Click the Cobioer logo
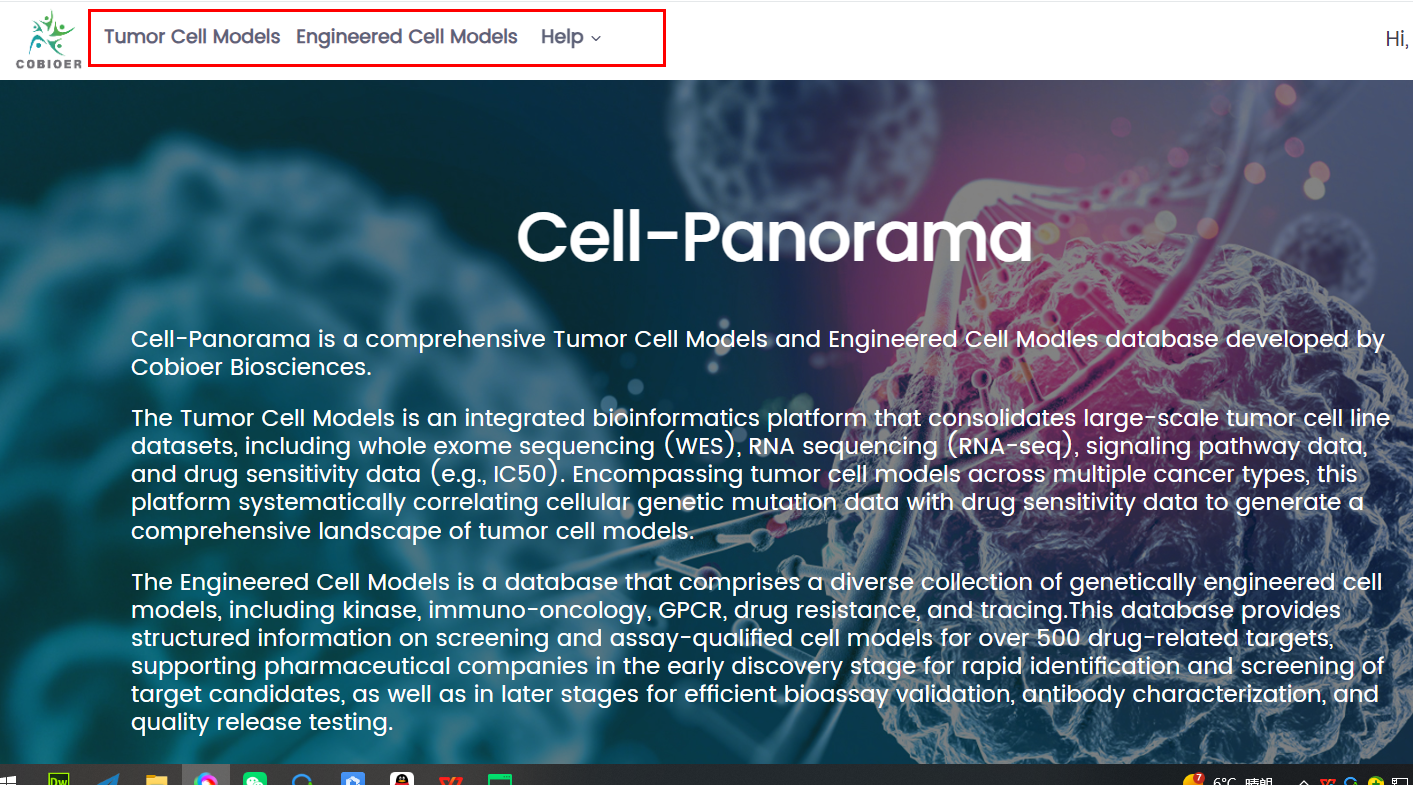This screenshot has width=1413, height=785. tap(49, 40)
